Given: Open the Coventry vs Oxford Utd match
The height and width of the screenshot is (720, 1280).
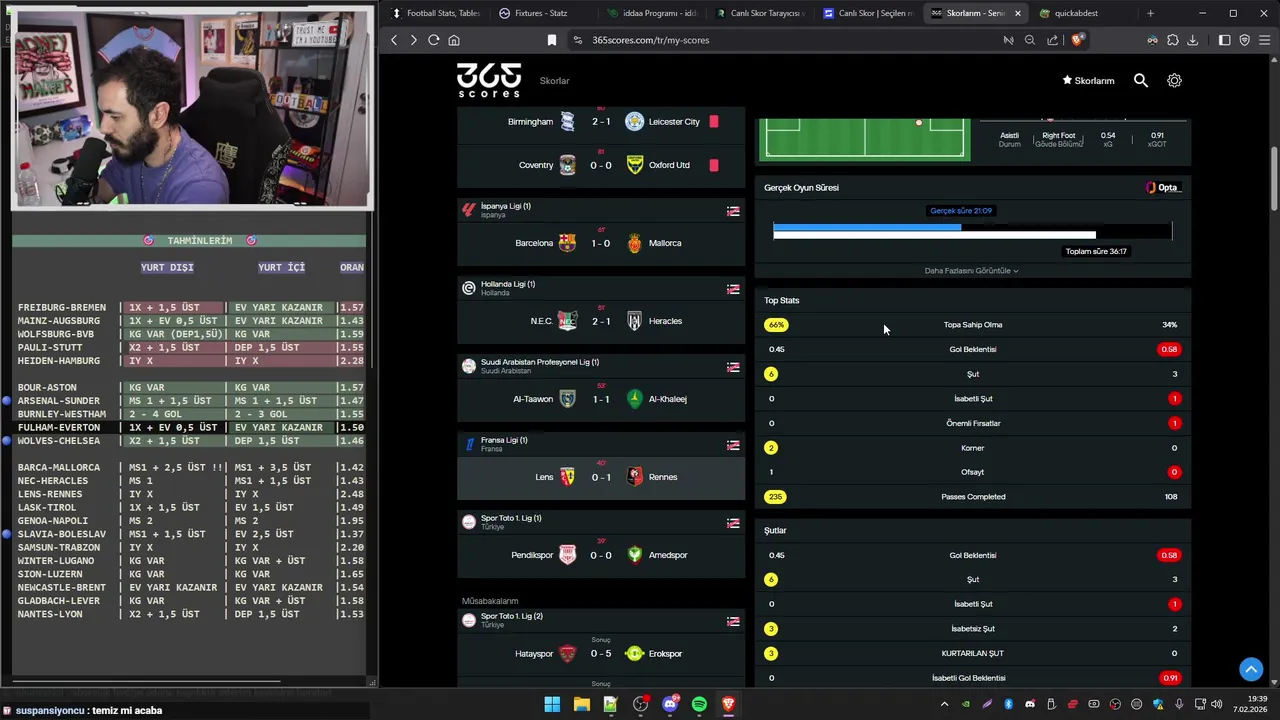Looking at the screenshot, I should click(x=601, y=165).
